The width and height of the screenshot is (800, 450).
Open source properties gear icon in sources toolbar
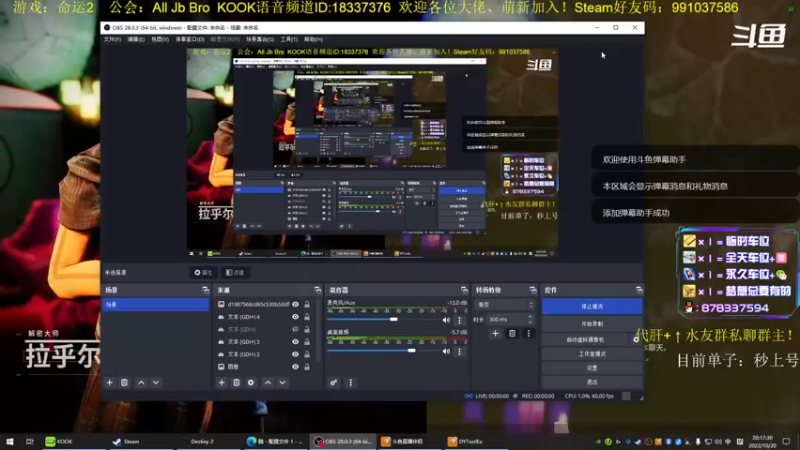coord(251,382)
